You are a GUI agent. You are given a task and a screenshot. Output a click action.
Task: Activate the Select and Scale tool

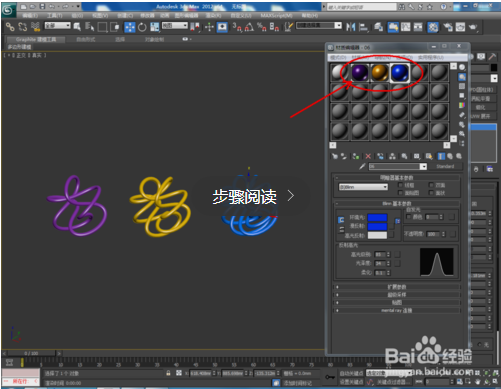[154, 27]
